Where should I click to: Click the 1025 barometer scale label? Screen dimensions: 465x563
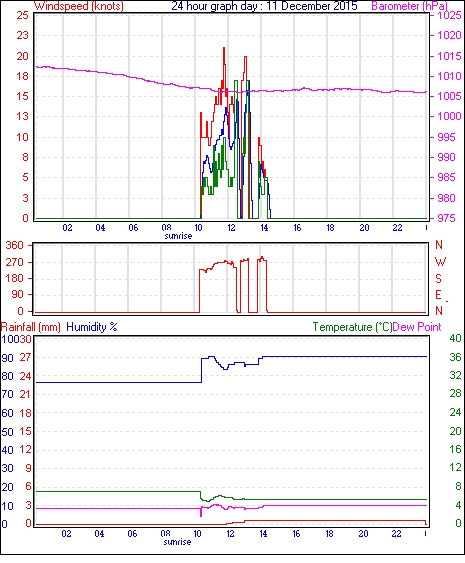449,15
